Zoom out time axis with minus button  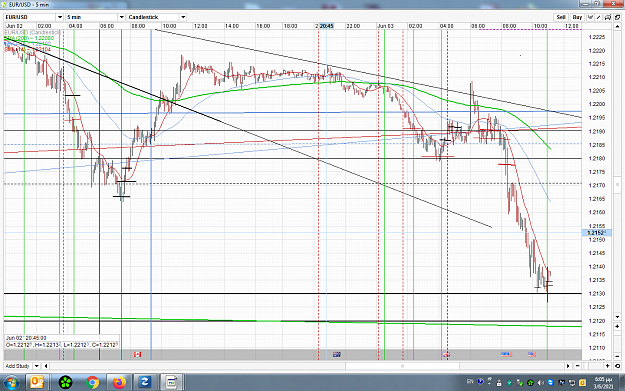578,366
